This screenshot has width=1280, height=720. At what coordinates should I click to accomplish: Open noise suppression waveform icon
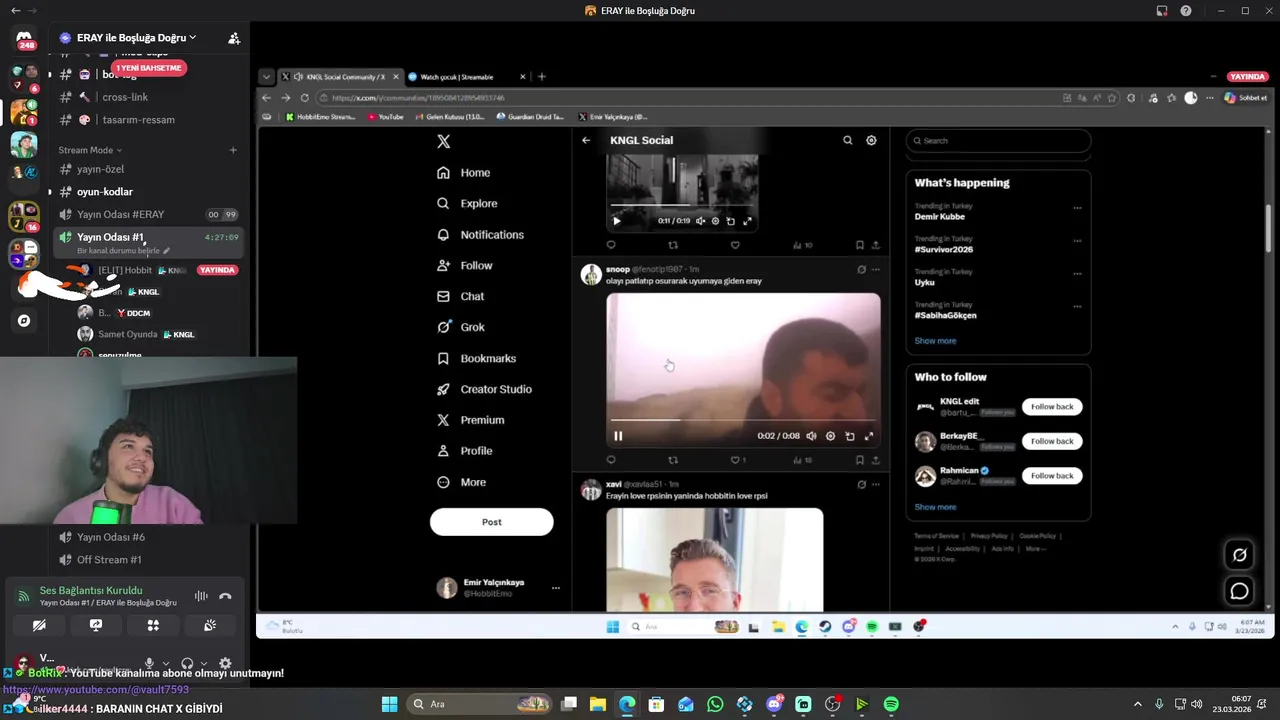(201, 596)
